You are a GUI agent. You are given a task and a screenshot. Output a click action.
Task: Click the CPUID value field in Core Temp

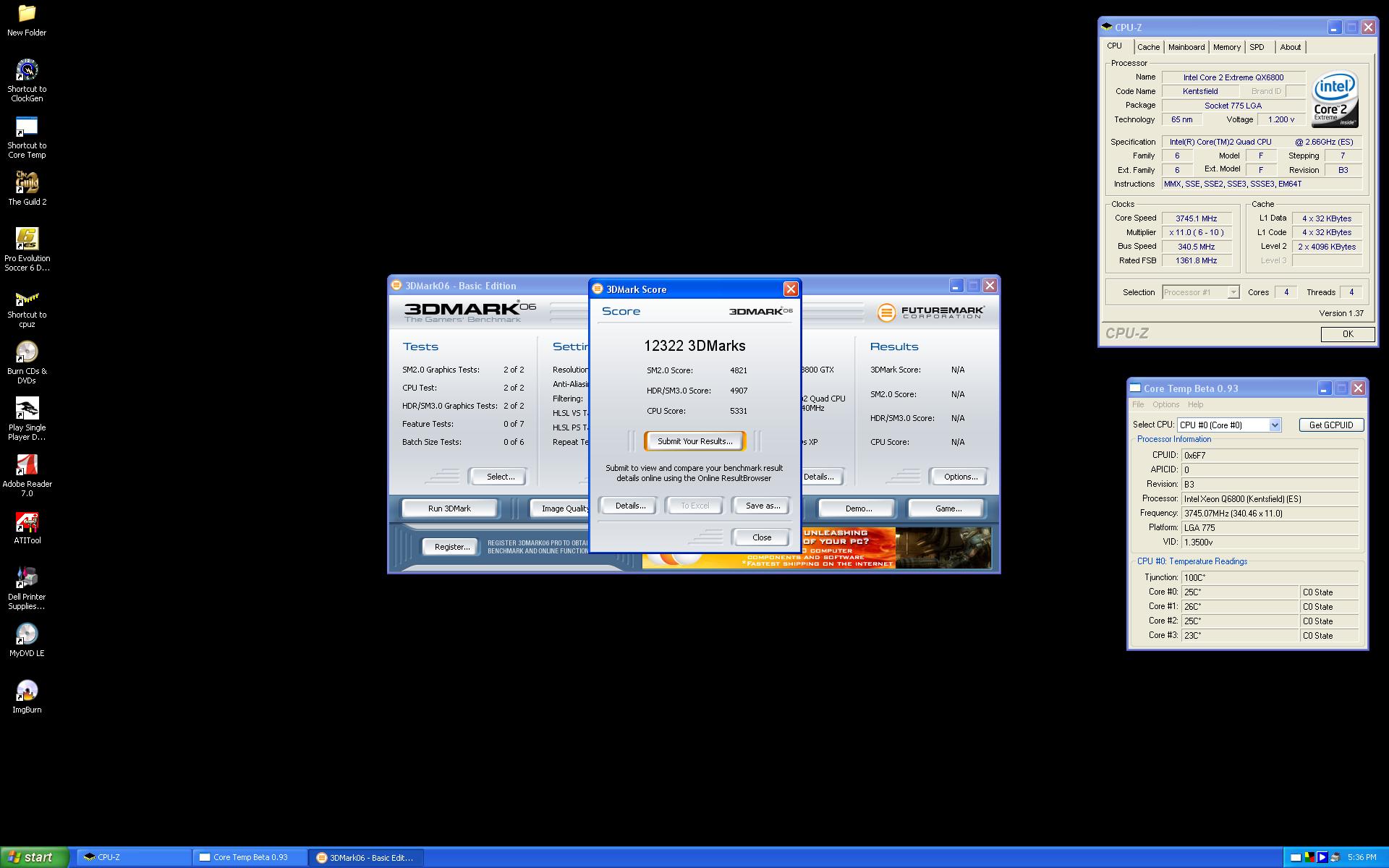pyautogui.click(x=1269, y=456)
